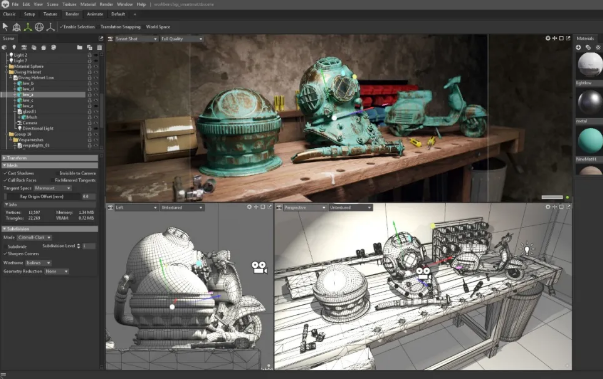Select the scale axes gizmo tool
The image size is (603, 379).
tap(50, 27)
